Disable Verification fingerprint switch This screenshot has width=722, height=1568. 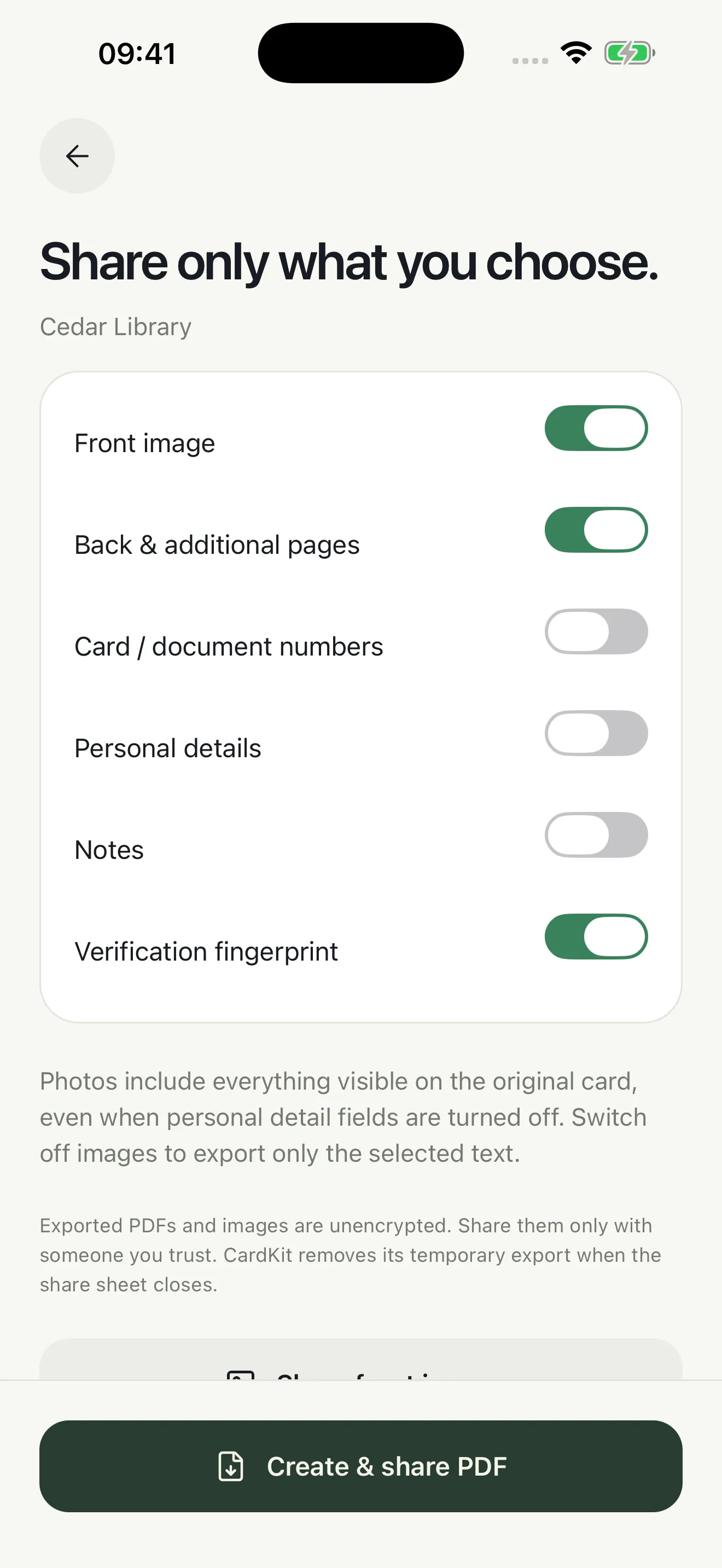(596, 936)
